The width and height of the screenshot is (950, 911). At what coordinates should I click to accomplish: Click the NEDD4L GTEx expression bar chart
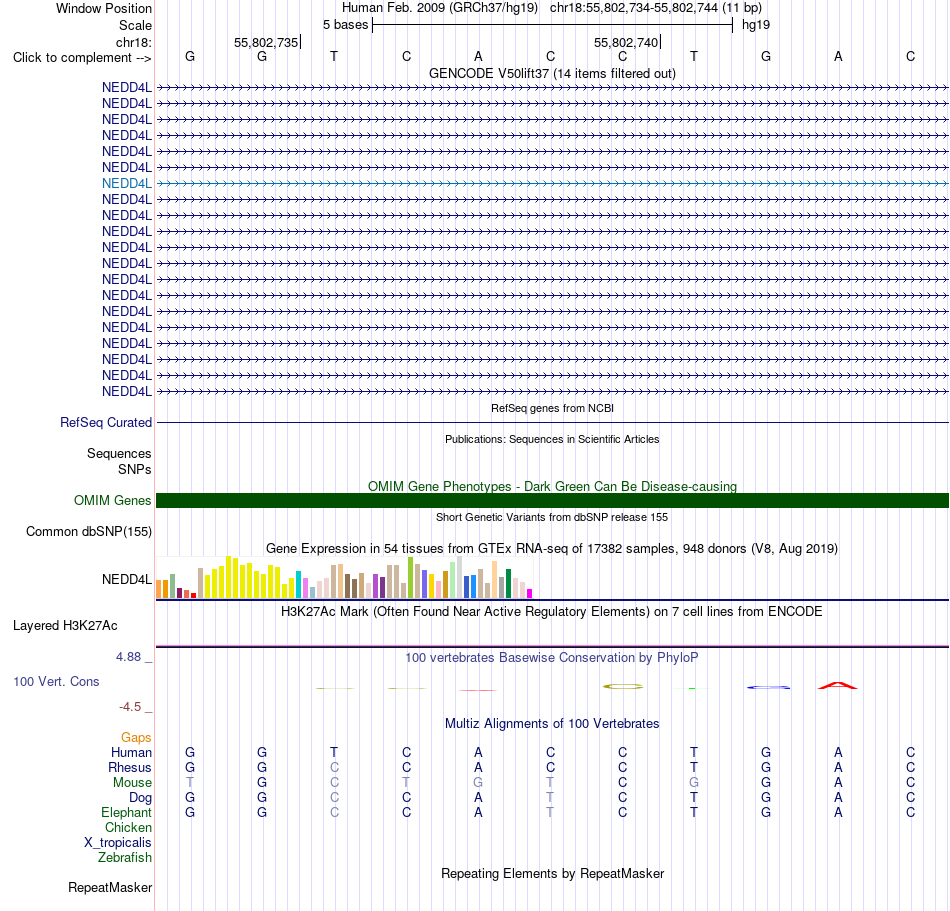(344, 577)
